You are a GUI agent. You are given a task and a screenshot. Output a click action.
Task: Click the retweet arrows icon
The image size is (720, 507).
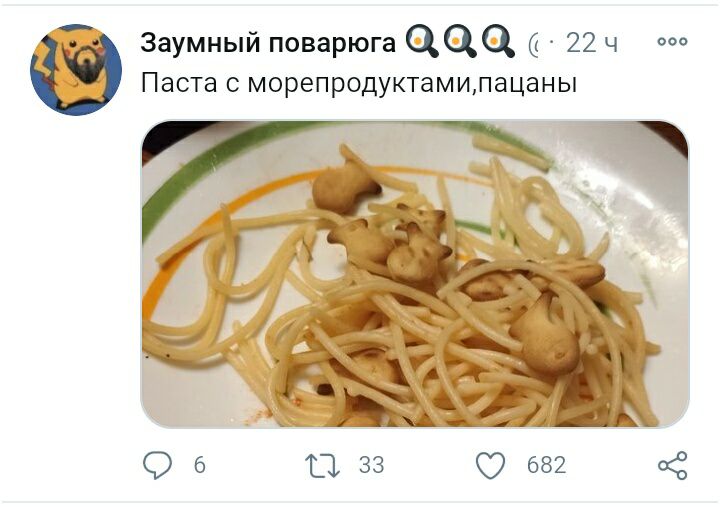[322, 465]
